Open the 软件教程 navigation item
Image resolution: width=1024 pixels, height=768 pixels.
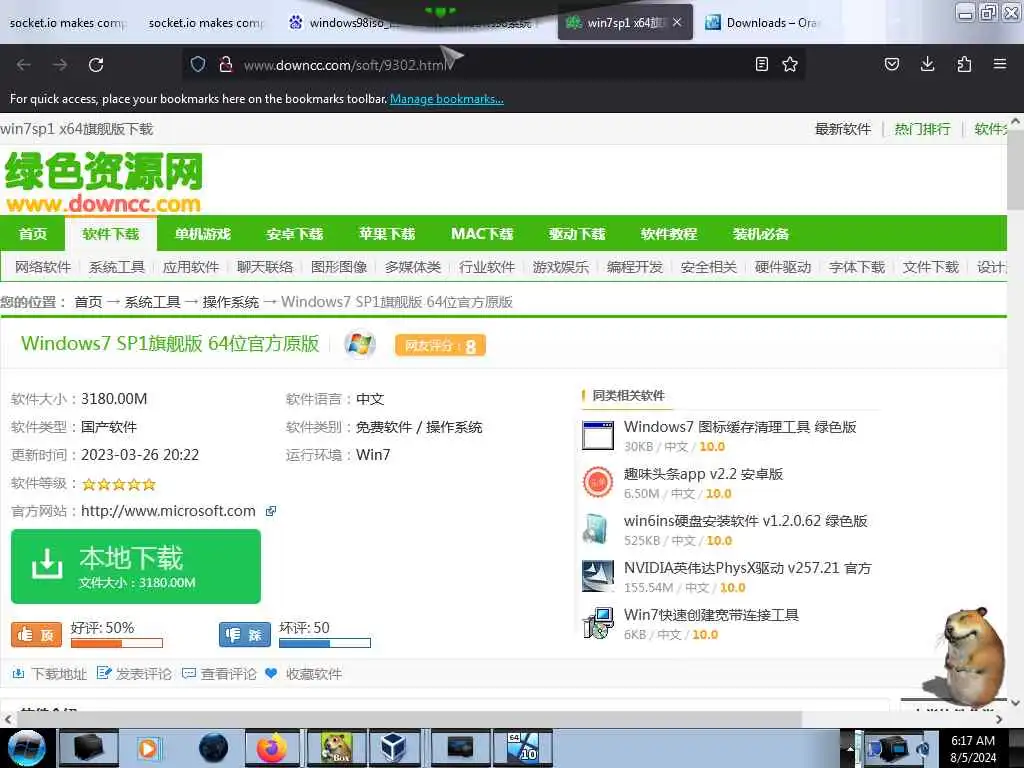[x=669, y=234]
